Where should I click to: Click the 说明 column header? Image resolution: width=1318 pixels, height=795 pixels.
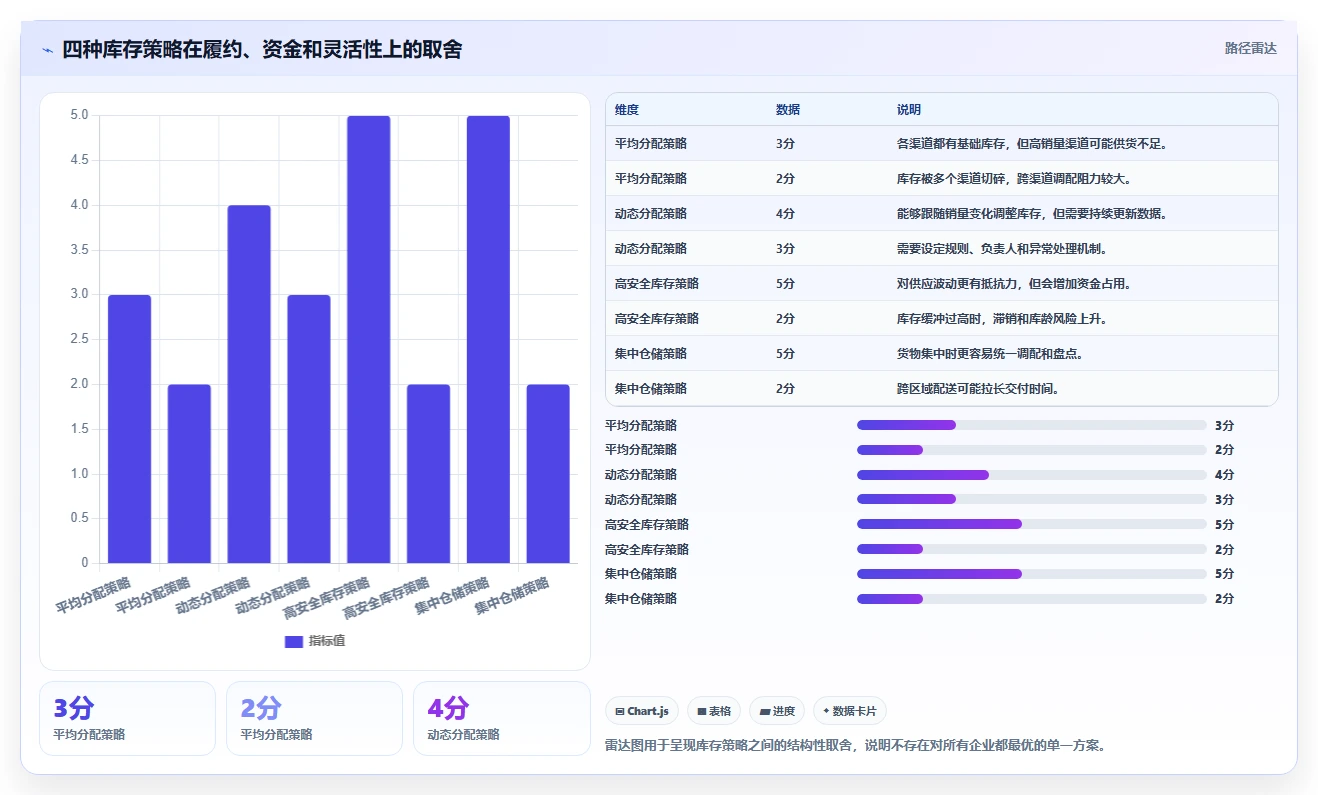coord(909,109)
